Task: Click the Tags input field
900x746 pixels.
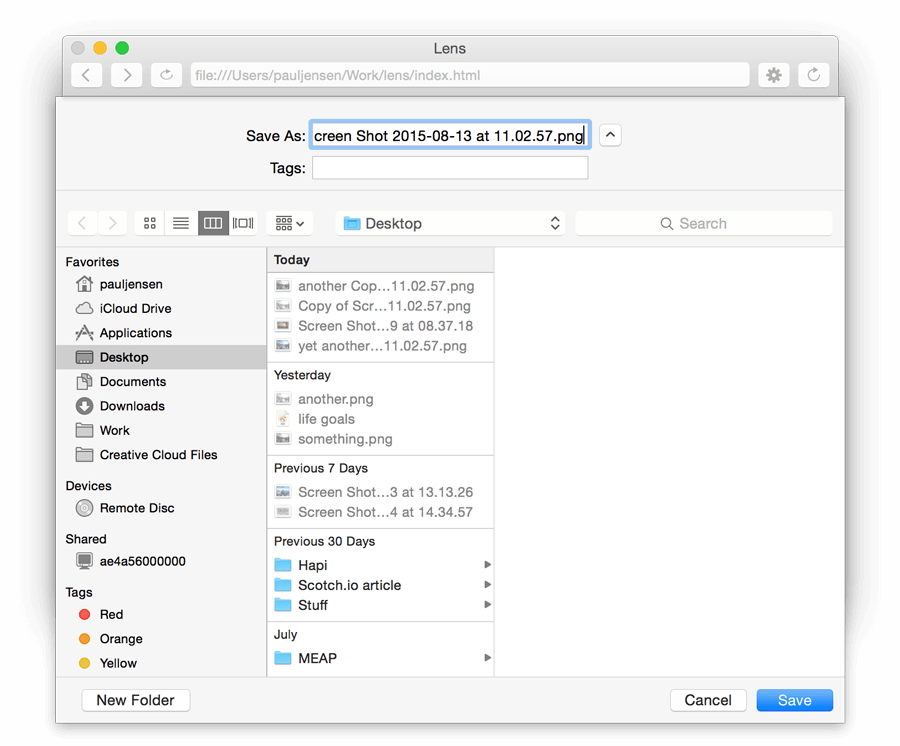Action: [x=450, y=168]
